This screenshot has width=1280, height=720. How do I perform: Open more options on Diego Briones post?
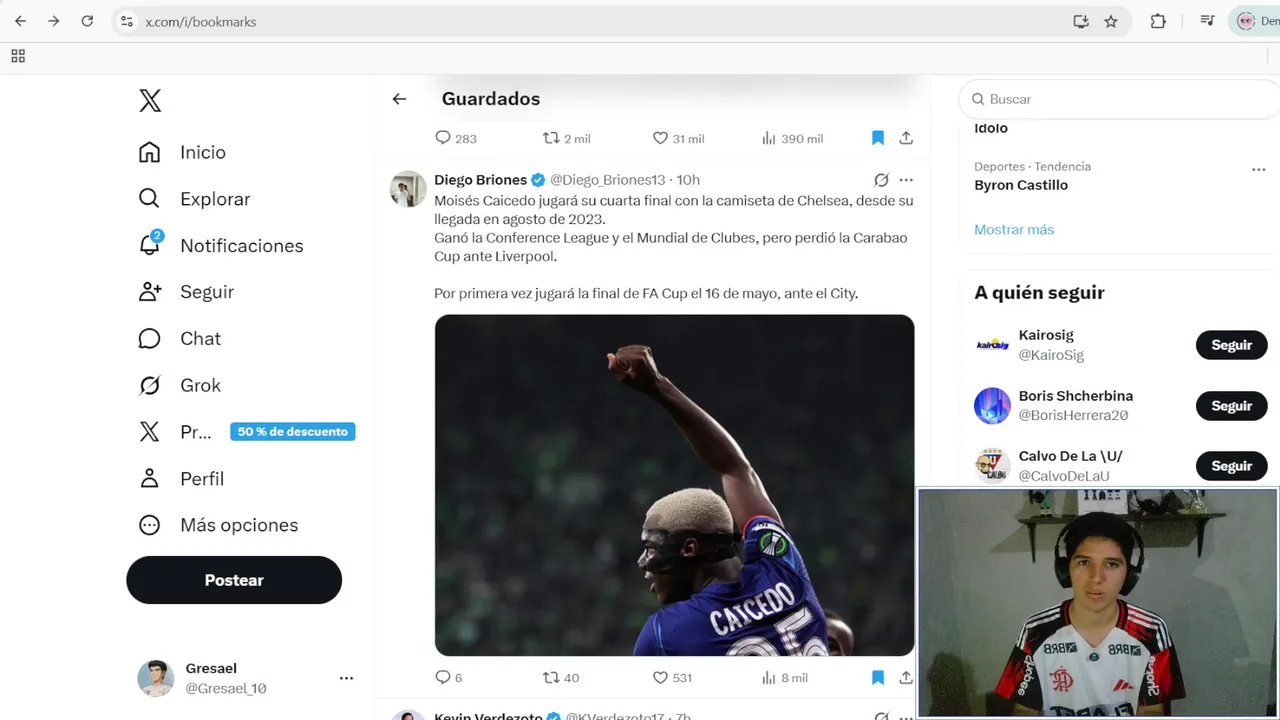click(906, 180)
